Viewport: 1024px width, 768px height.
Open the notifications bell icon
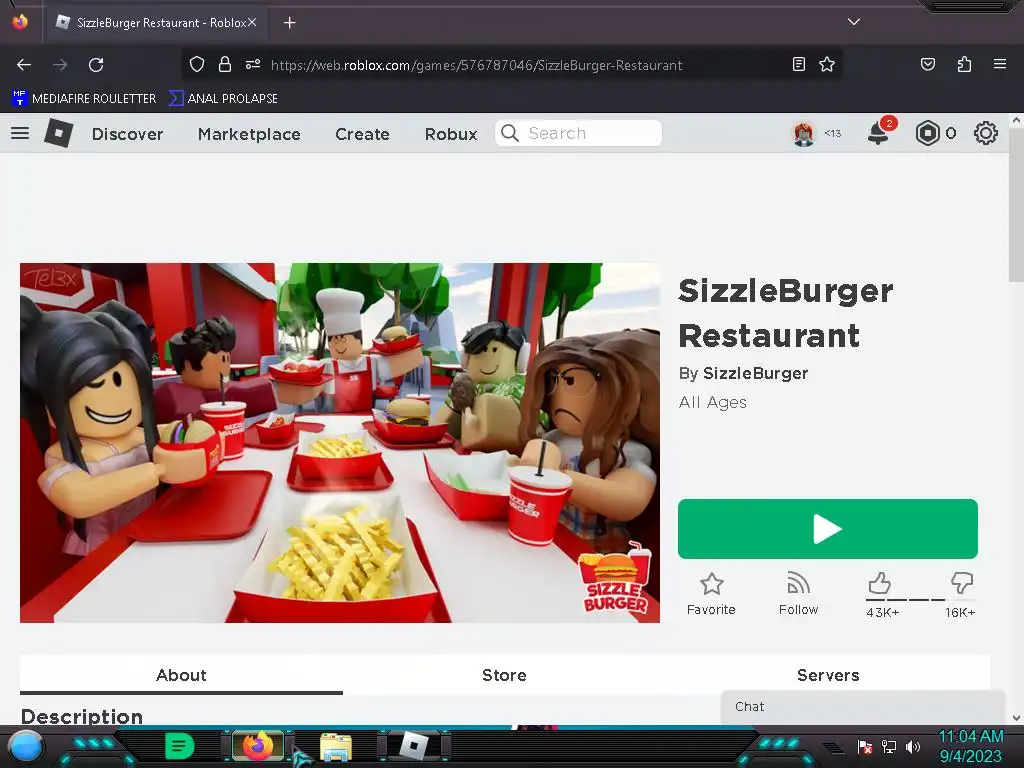[878, 133]
